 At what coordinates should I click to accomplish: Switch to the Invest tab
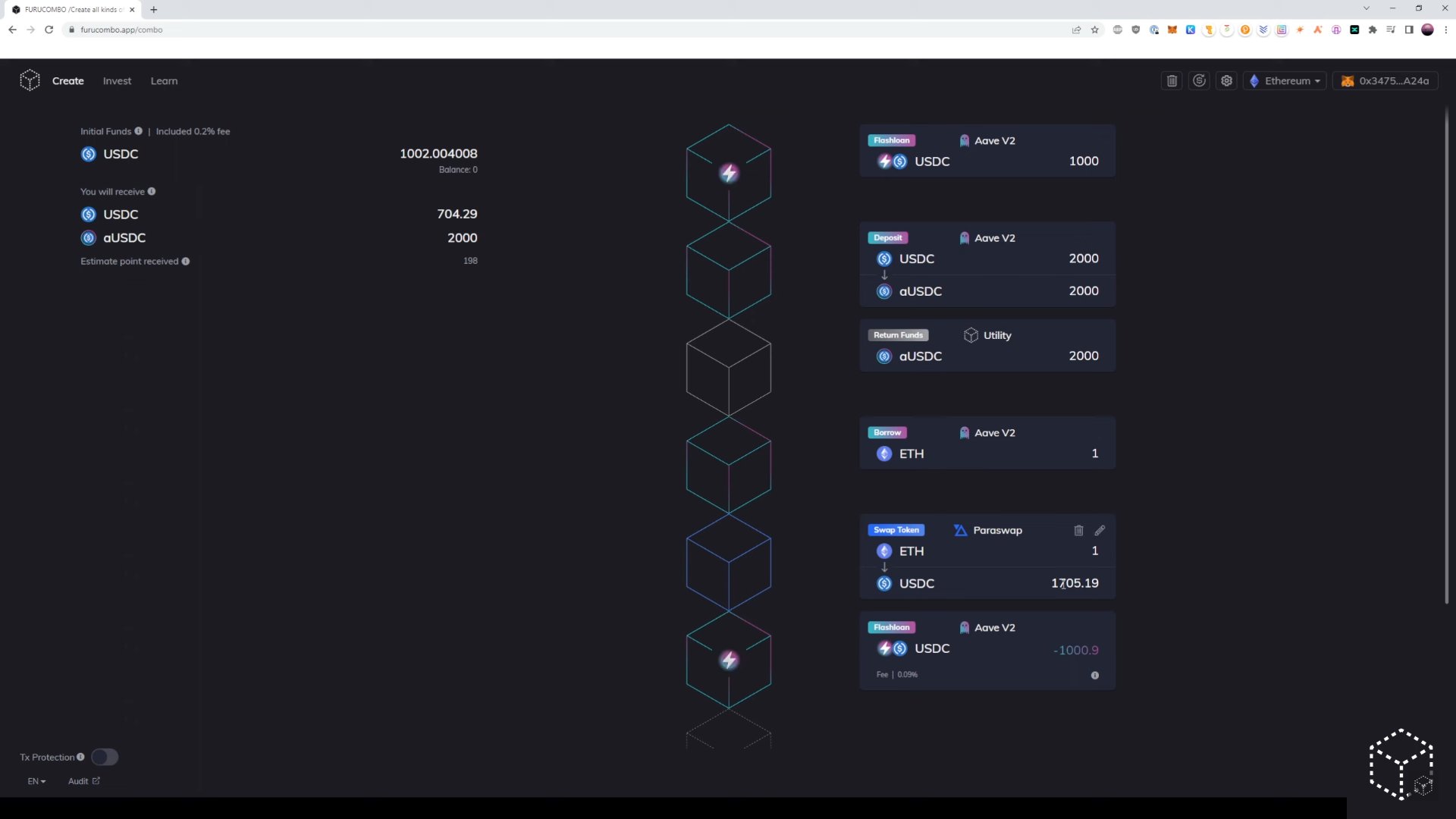(117, 81)
